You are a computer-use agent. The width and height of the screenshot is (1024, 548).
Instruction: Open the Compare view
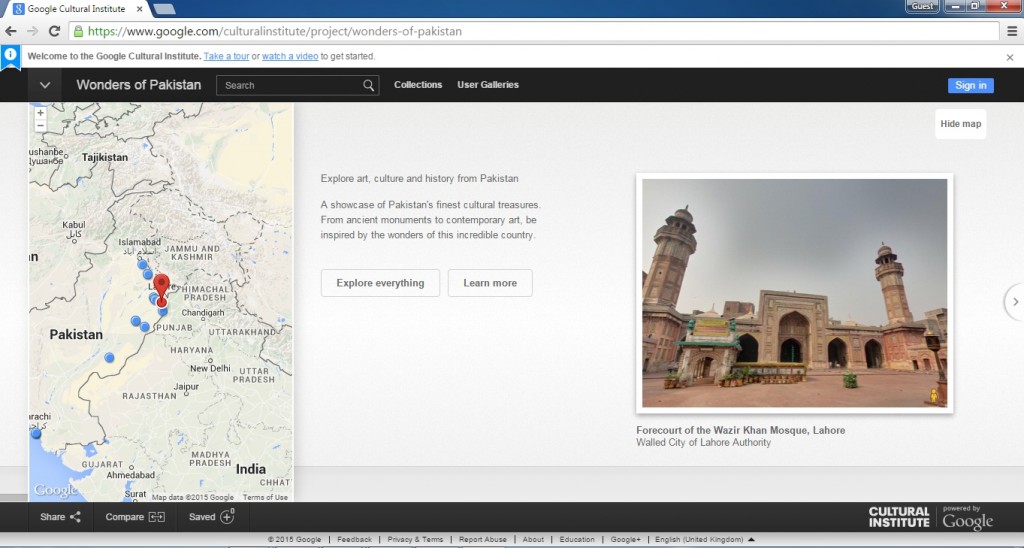coord(135,517)
